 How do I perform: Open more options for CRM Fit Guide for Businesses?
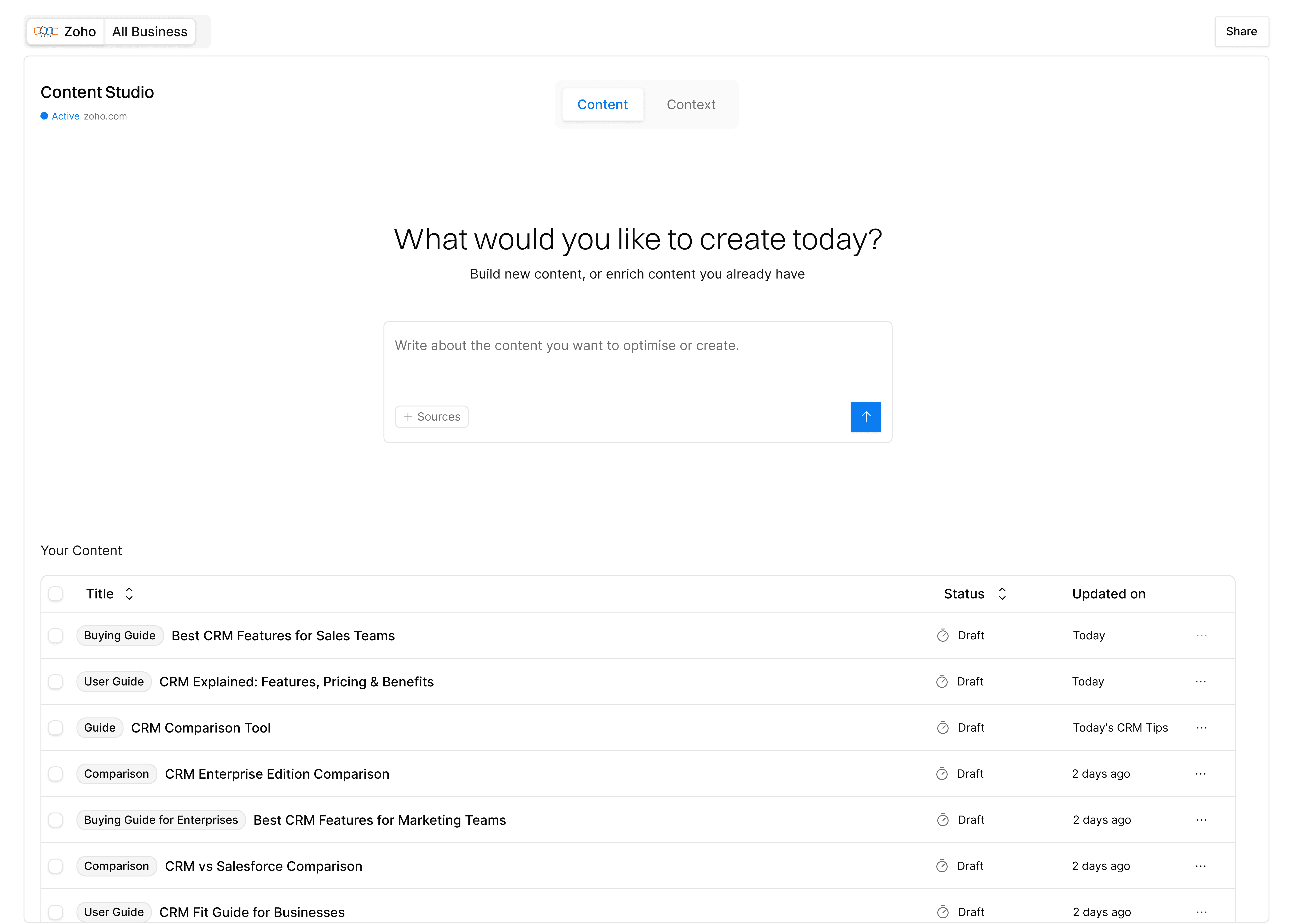[x=1201, y=912]
